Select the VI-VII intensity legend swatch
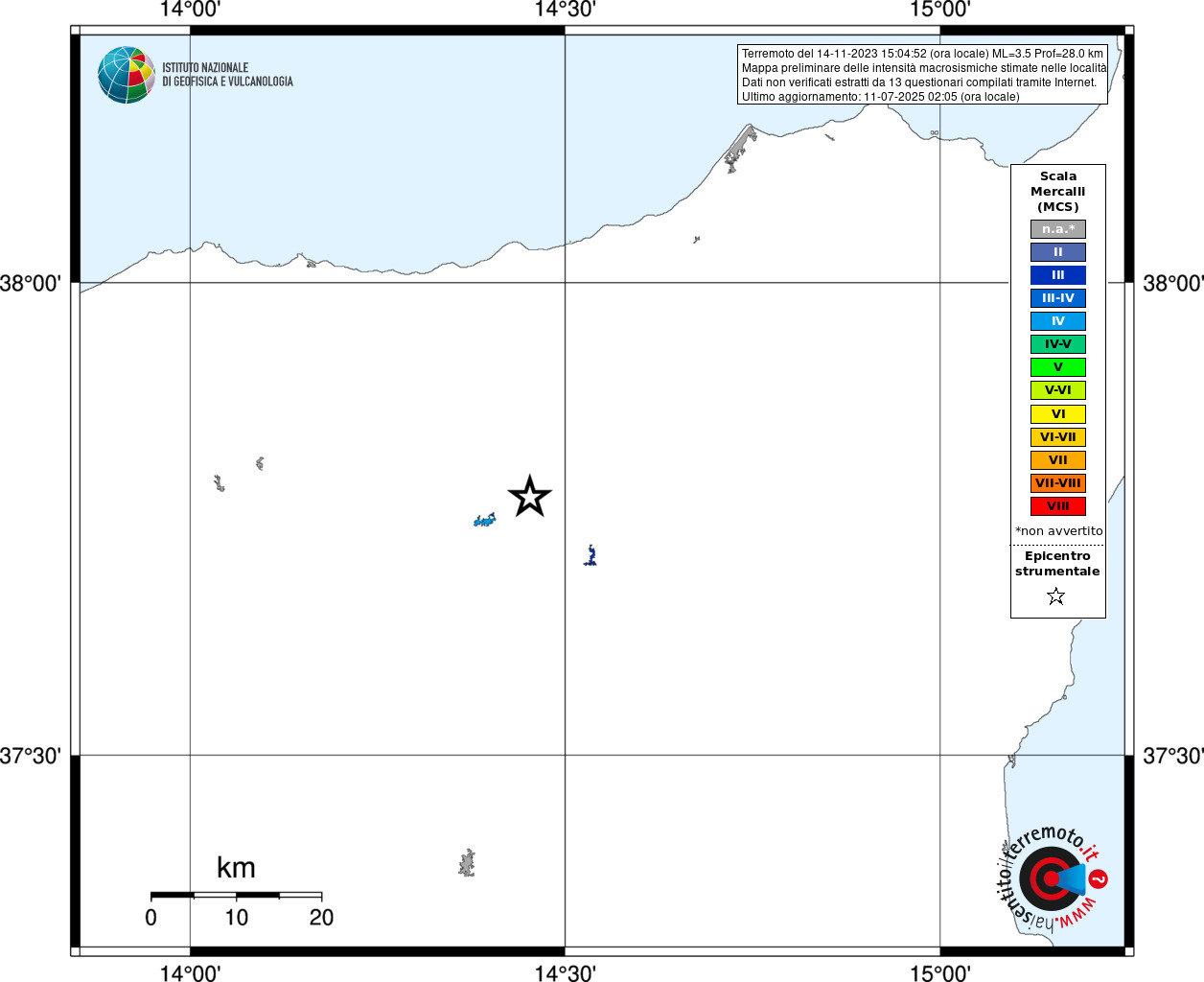Image resolution: width=1204 pixels, height=982 pixels. pos(1058,437)
